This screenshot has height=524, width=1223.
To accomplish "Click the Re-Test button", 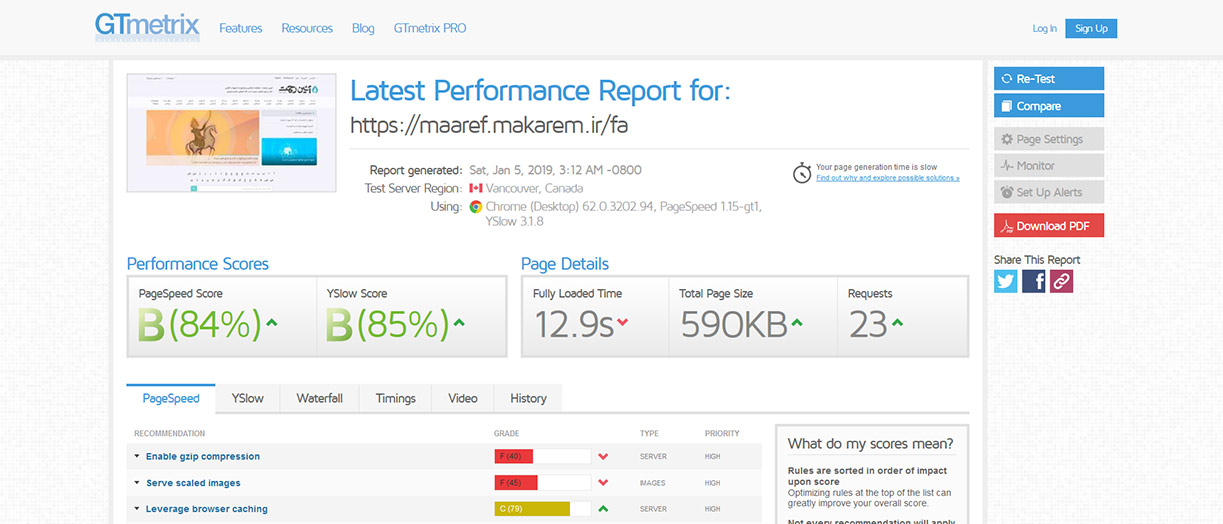I will point(1049,79).
